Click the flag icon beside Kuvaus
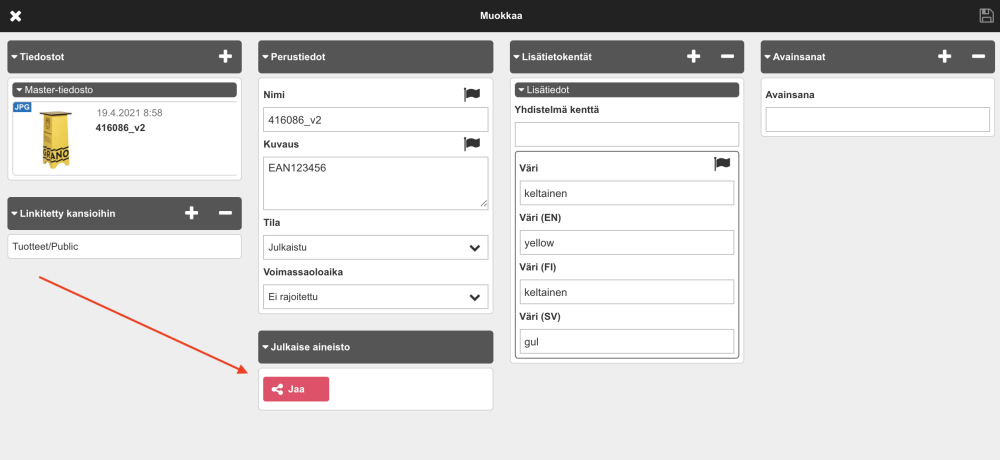The image size is (1000, 460). tap(472, 144)
